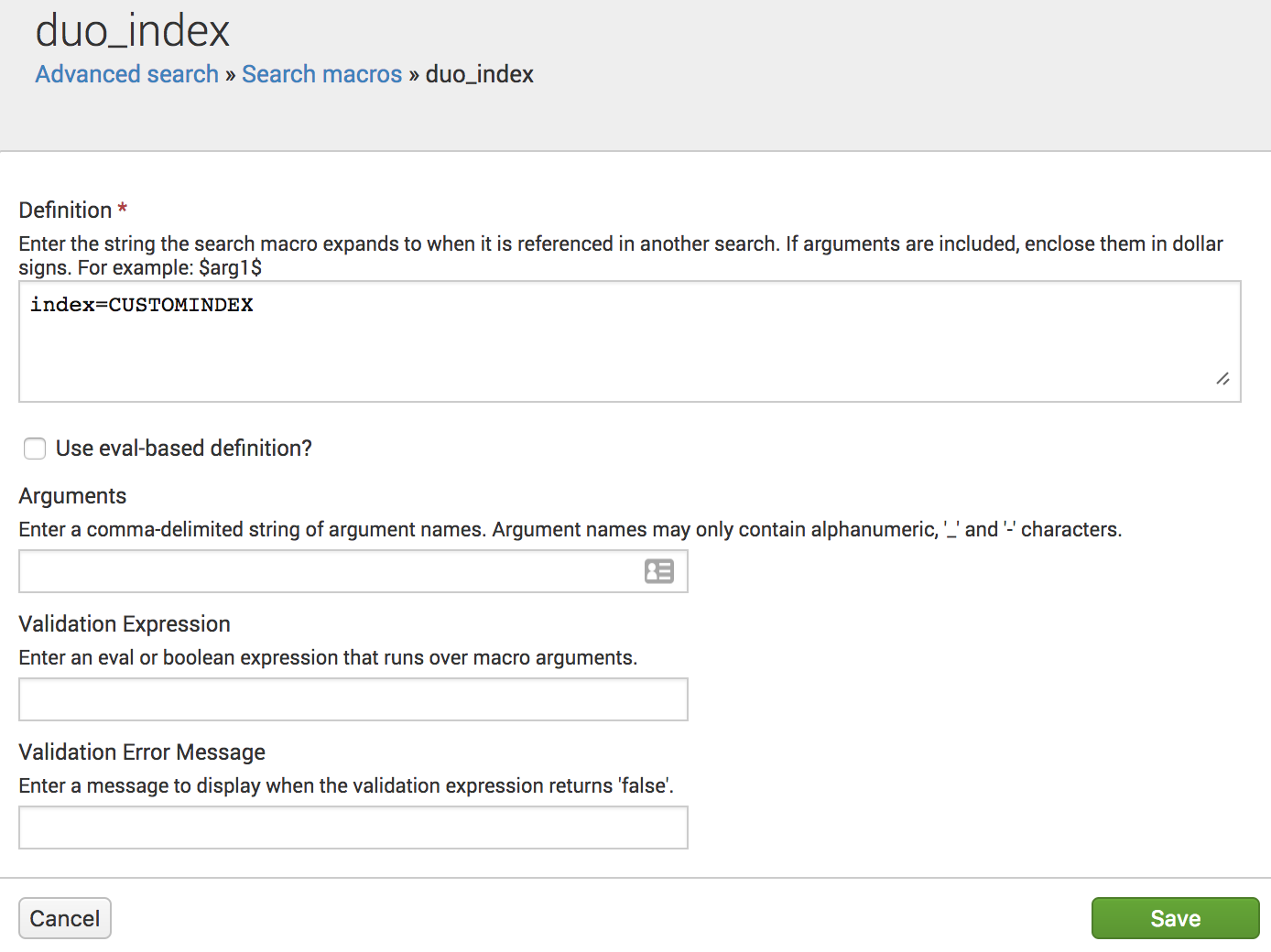1271x952 pixels.
Task: Click the Use eval-based definition label text
Action: point(183,448)
